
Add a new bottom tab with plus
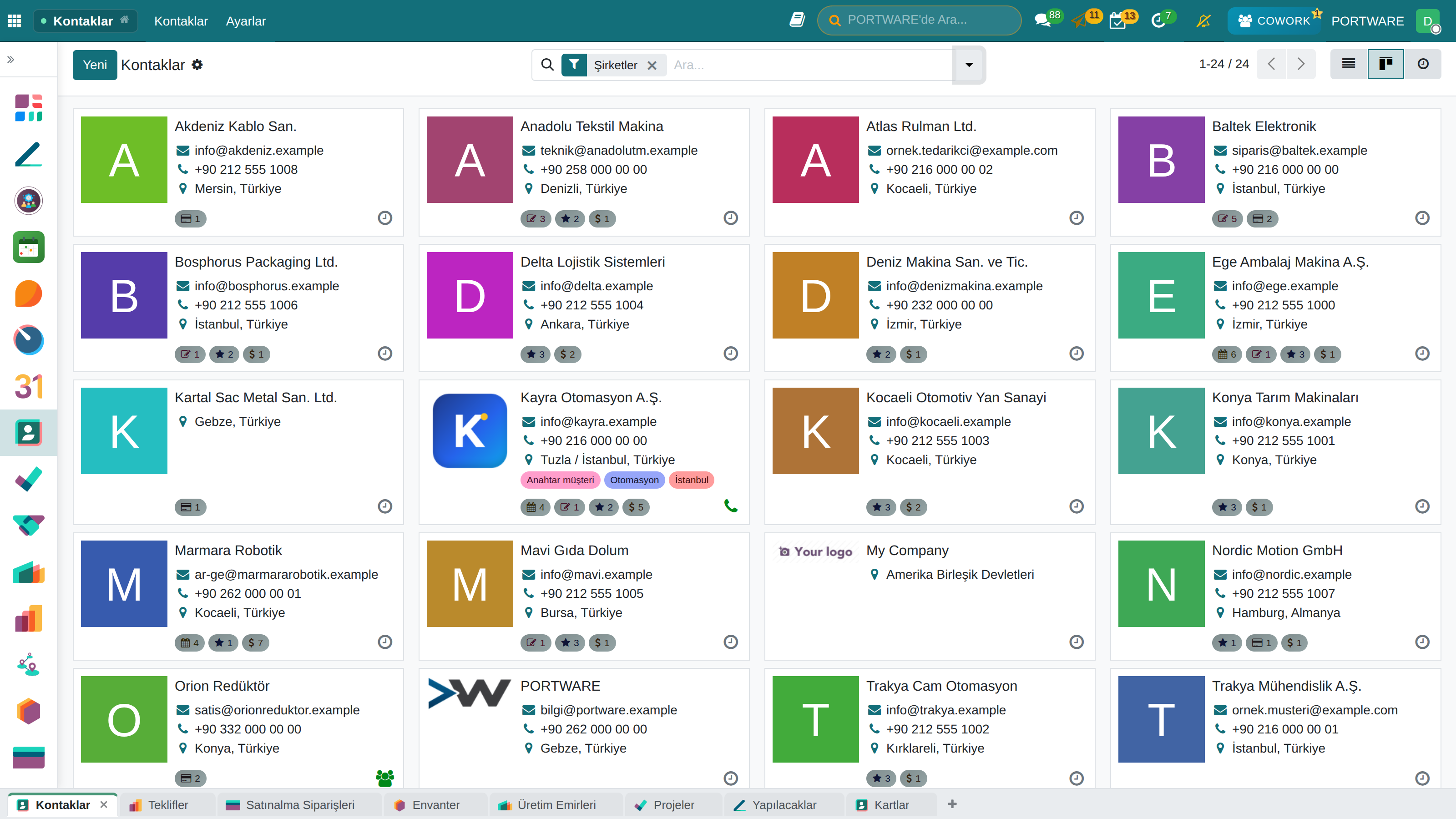pyautogui.click(x=952, y=804)
